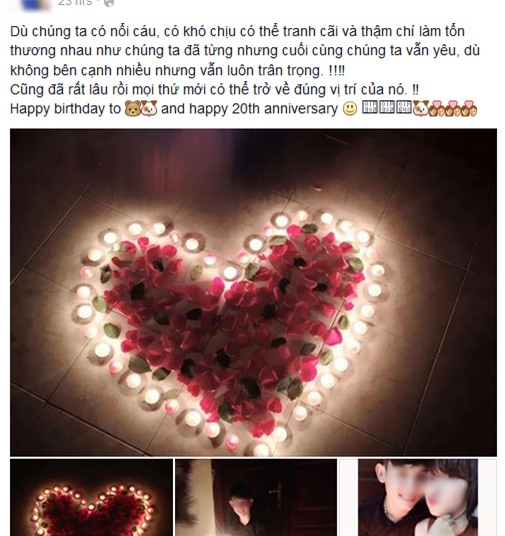
Task: Click the 'Happy birthday to' text
Action: (x=66, y=109)
